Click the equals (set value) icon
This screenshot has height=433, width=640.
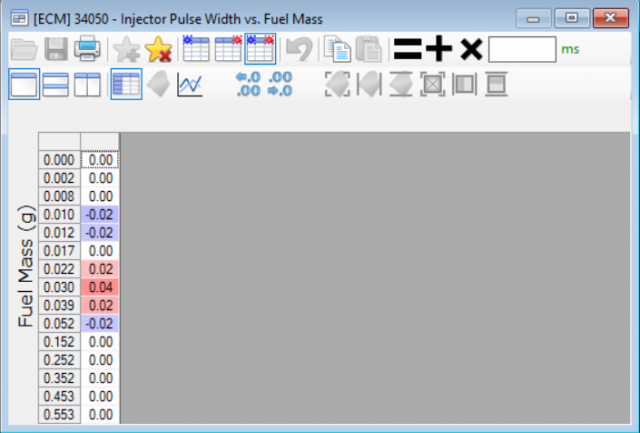[x=405, y=48]
